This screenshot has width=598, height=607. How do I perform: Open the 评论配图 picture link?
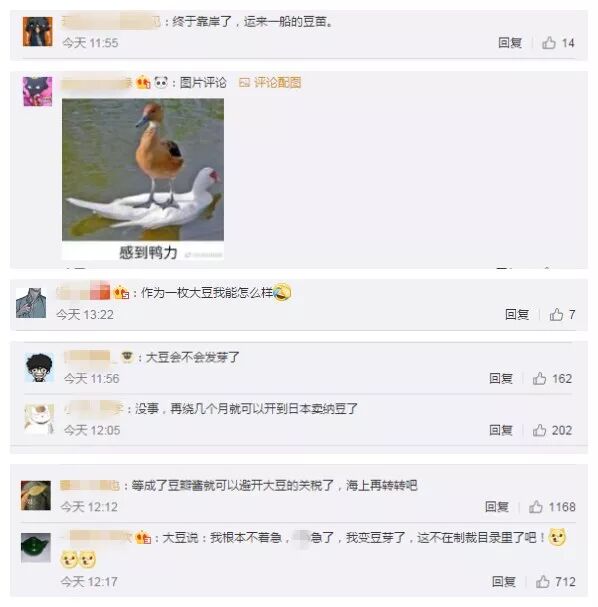(270, 82)
